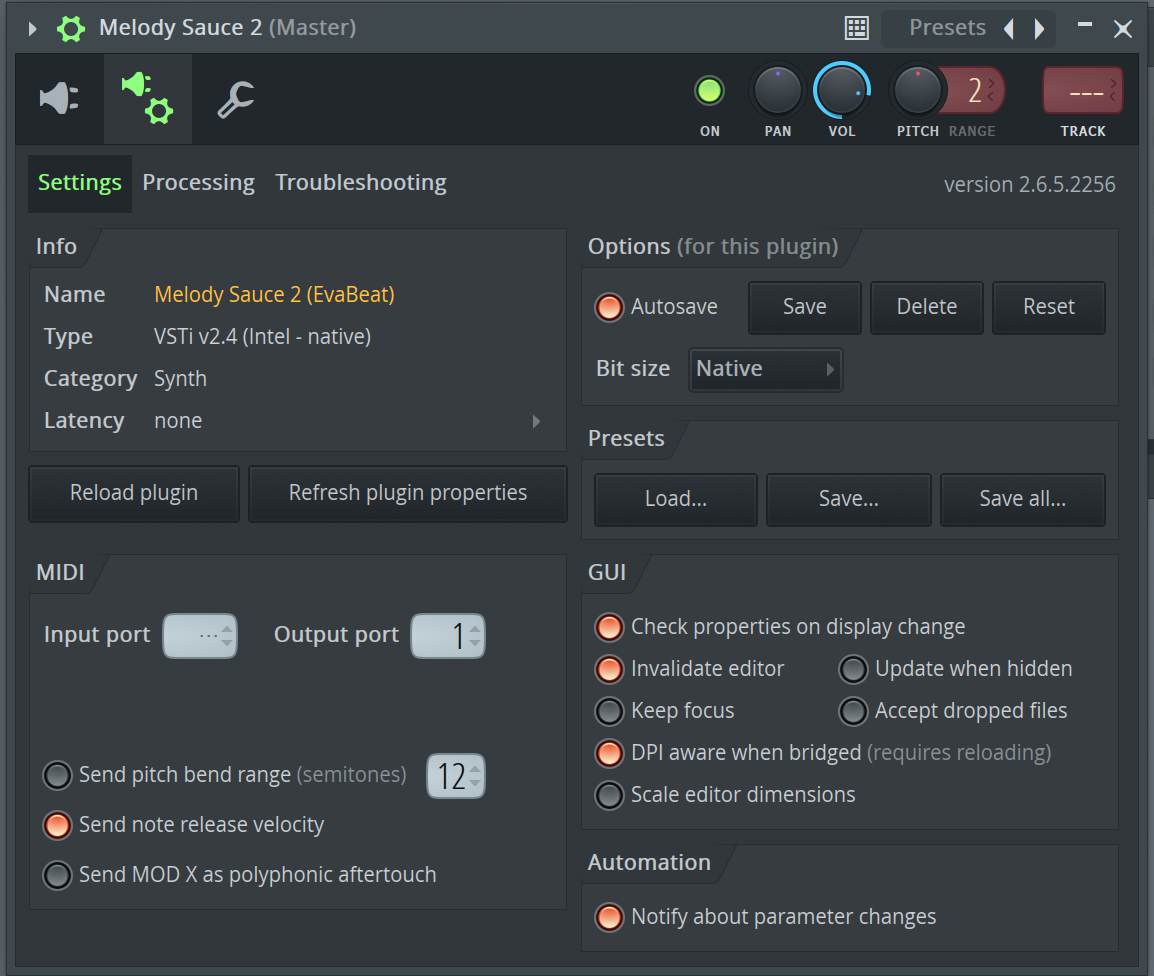The height and width of the screenshot is (976, 1154).
Task: Click the plugin name Melody Sauce 2 (EvaBeat)
Action: 275,294
